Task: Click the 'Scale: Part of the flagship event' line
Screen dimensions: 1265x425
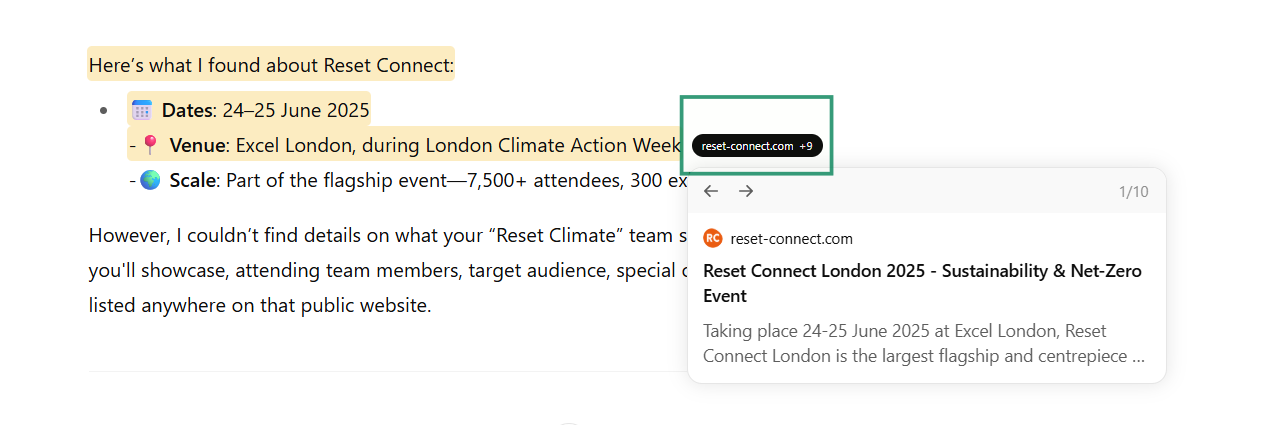Action: pos(408,180)
